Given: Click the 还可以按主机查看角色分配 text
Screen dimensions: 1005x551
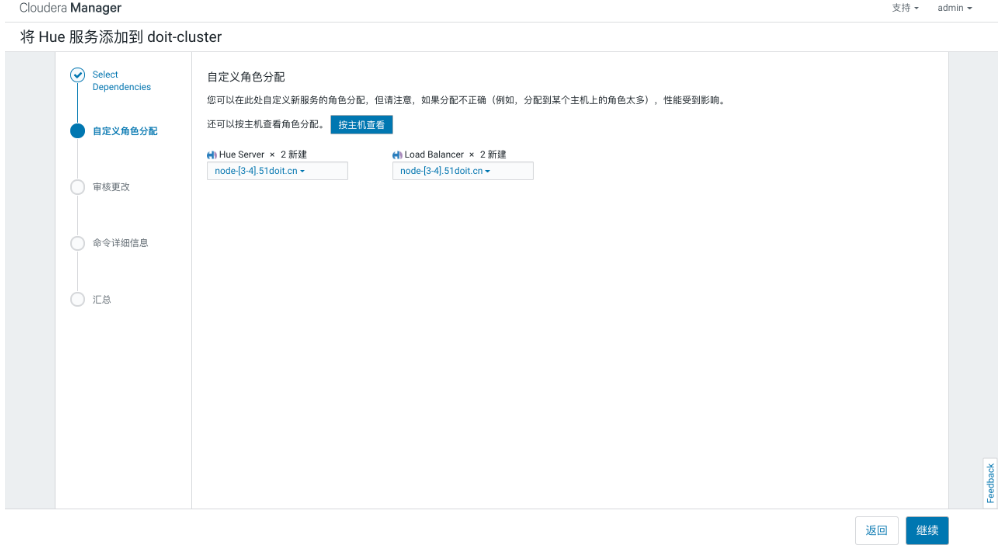Looking at the screenshot, I should tap(266, 124).
